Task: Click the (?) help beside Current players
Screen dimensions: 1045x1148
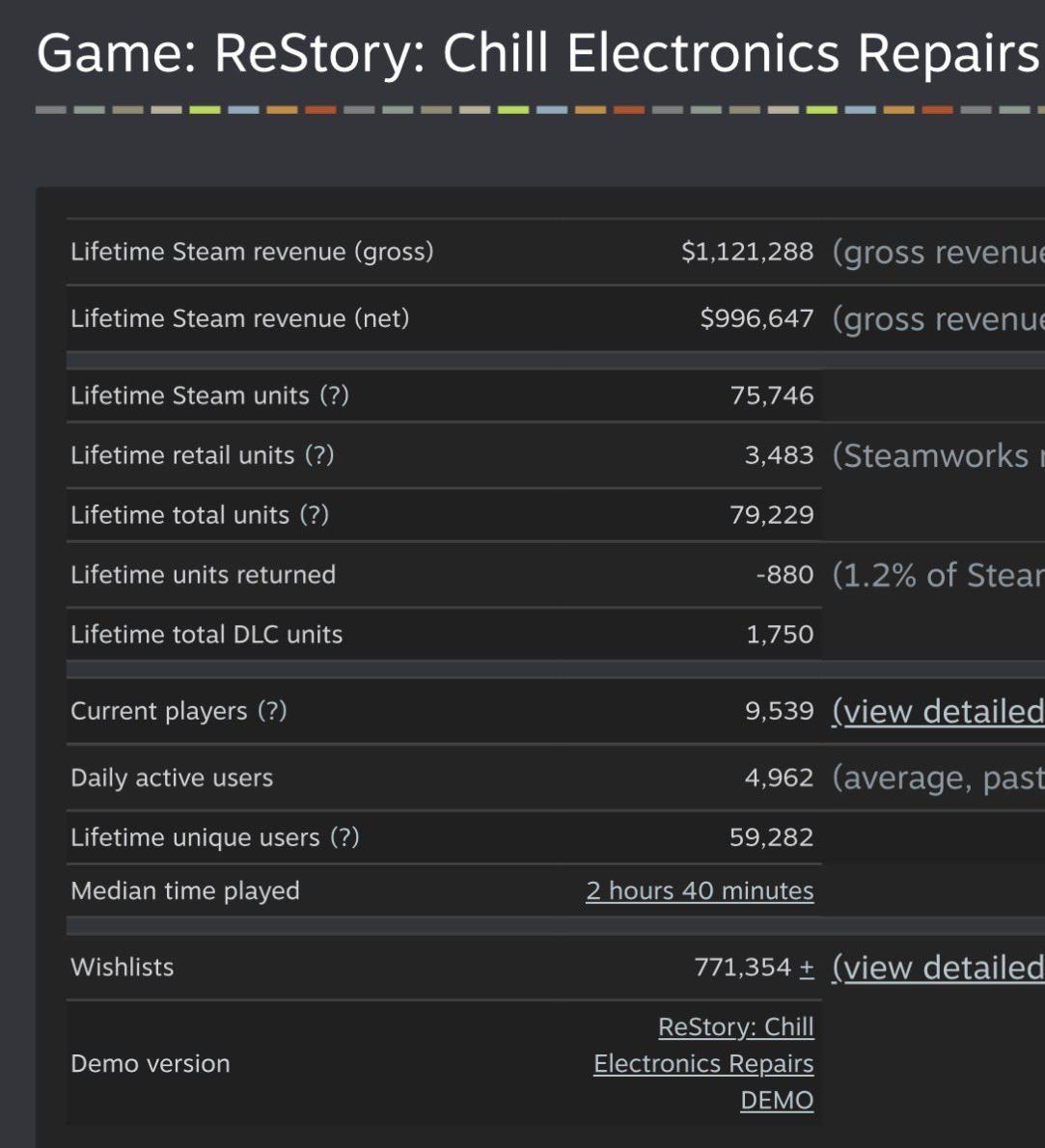Action: [272, 711]
